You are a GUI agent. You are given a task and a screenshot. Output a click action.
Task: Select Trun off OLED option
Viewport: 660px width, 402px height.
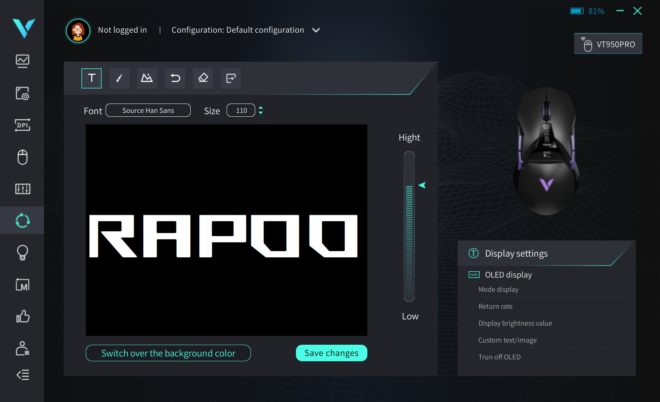(500, 357)
